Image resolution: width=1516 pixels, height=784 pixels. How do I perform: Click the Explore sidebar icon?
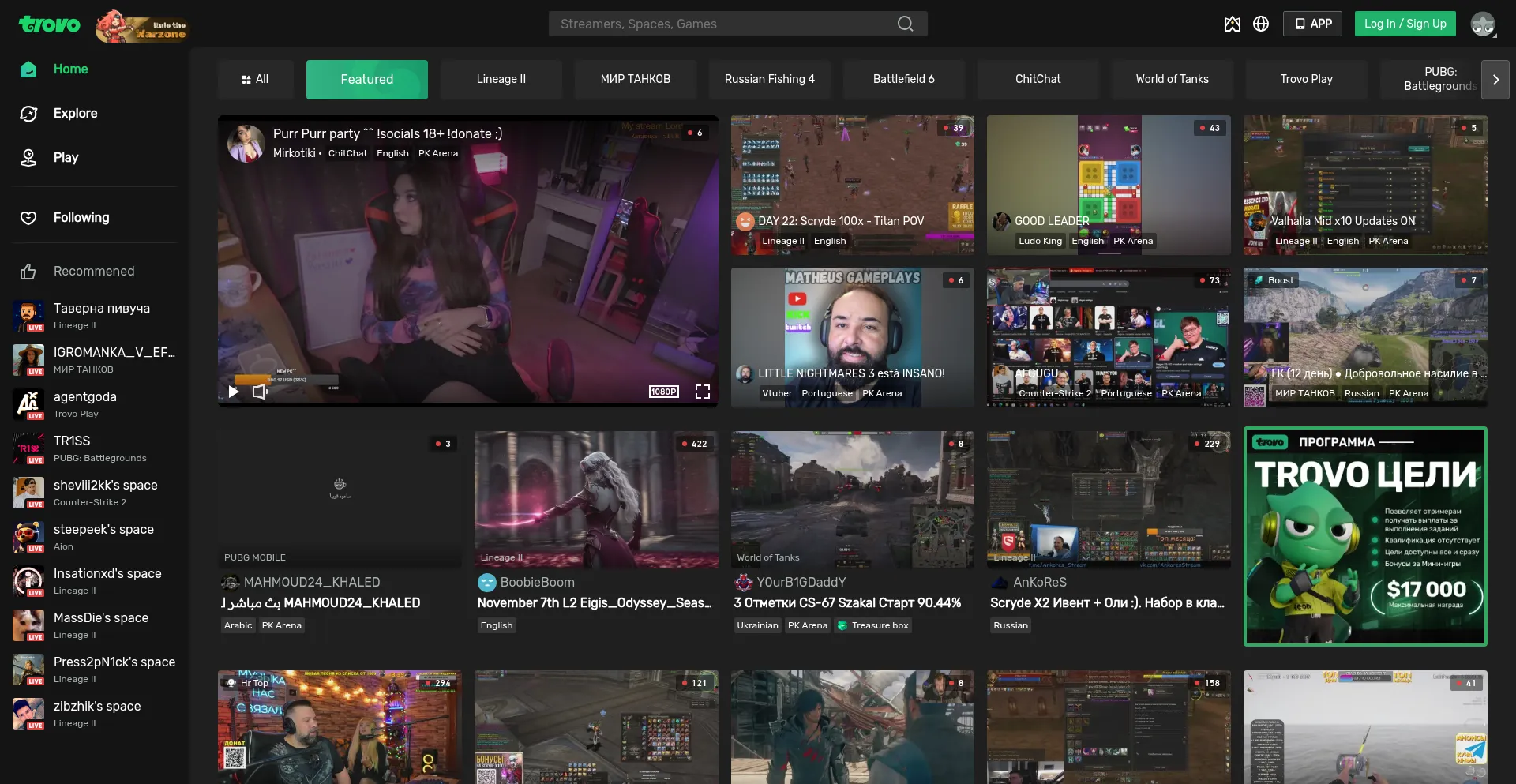[x=28, y=114]
